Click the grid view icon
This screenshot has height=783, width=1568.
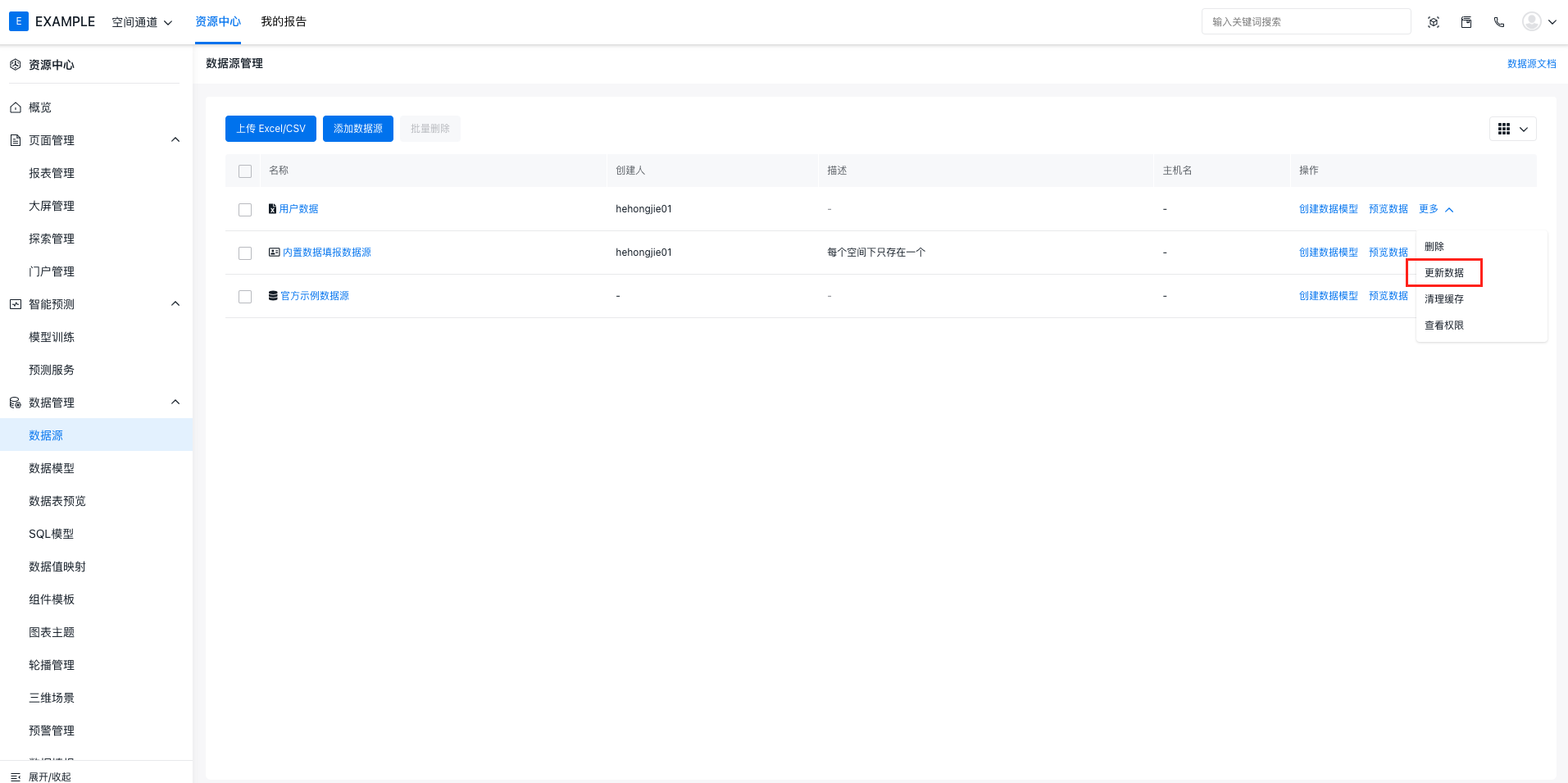tap(1504, 129)
